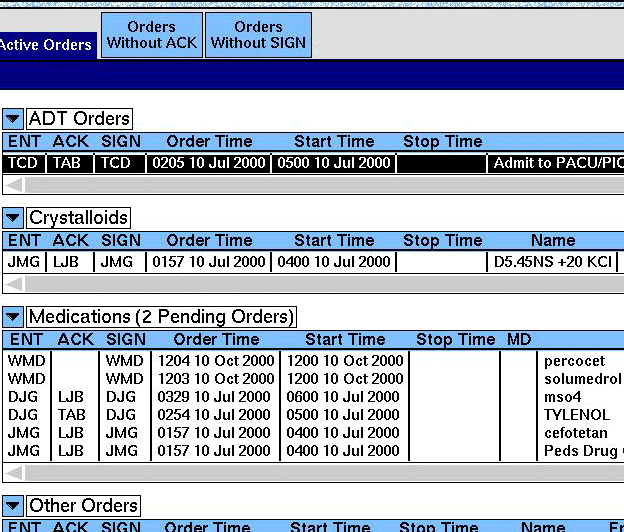Click the mso4 medication row
Viewport: 624px width, 532px height.
(x=560, y=397)
